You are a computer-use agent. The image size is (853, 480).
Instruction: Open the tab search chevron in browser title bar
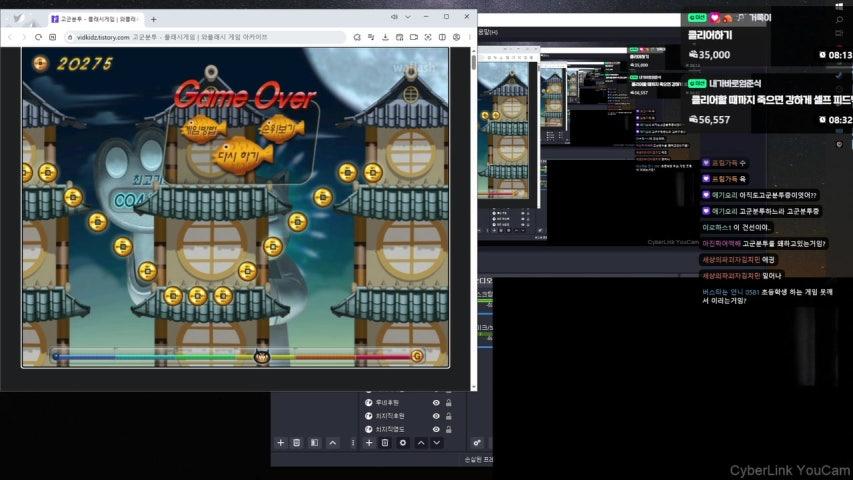tap(408, 17)
